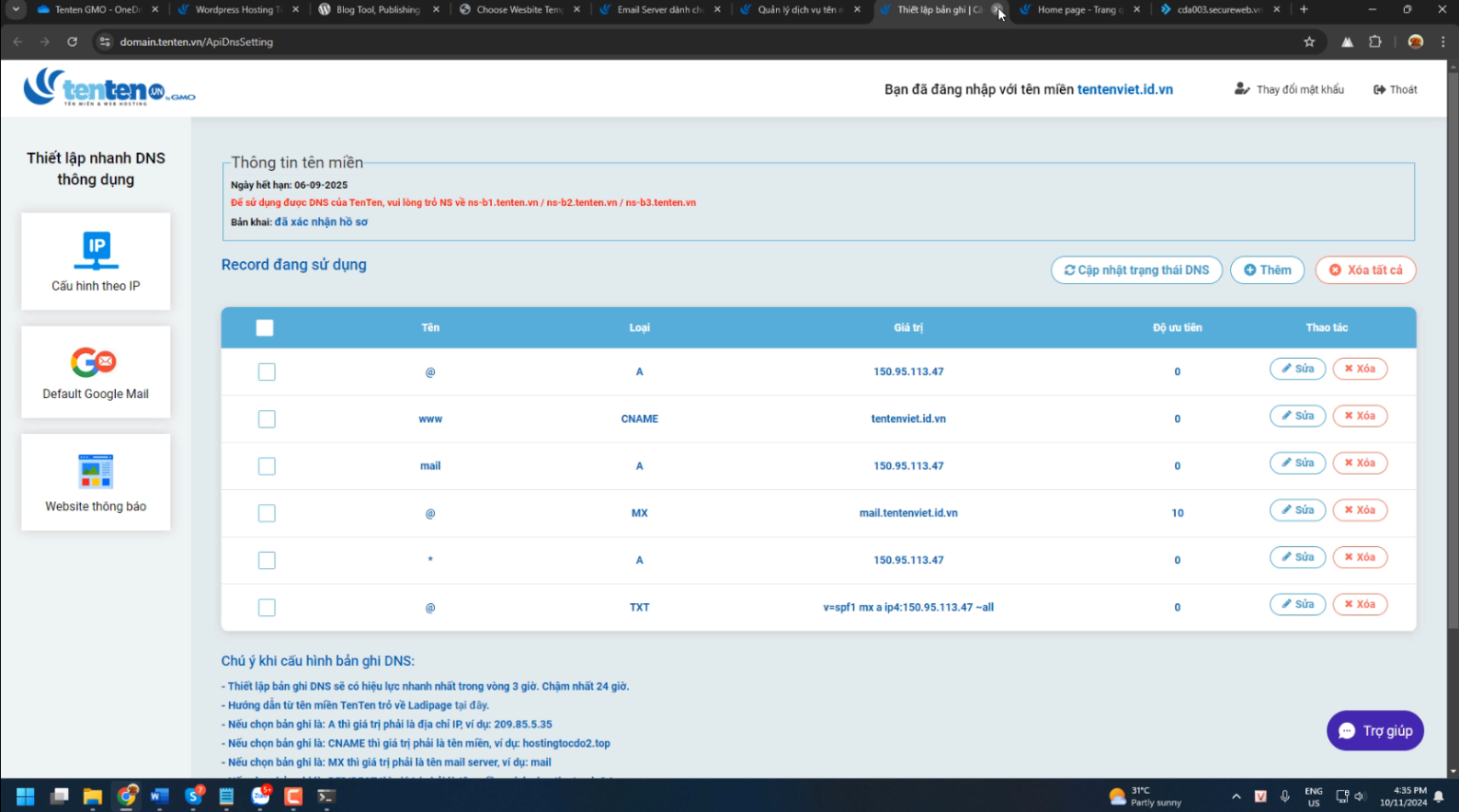The image size is (1459, 812).
Task: Switch to the Choose Website Template tab
Action: click(x=518, y=9)
